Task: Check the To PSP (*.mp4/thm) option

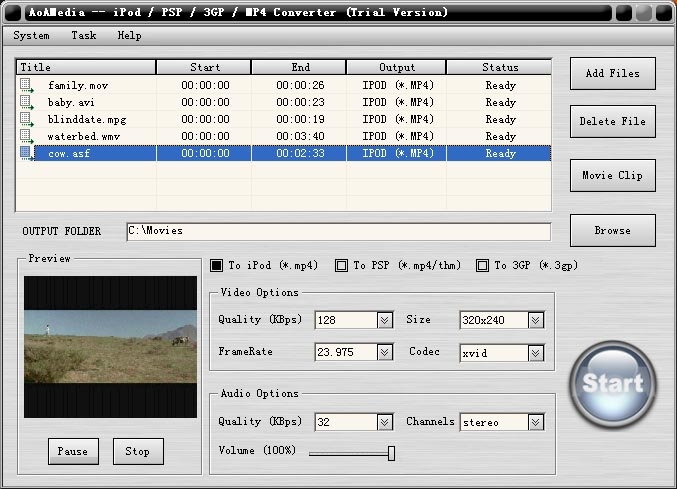Action: (341, 266)
